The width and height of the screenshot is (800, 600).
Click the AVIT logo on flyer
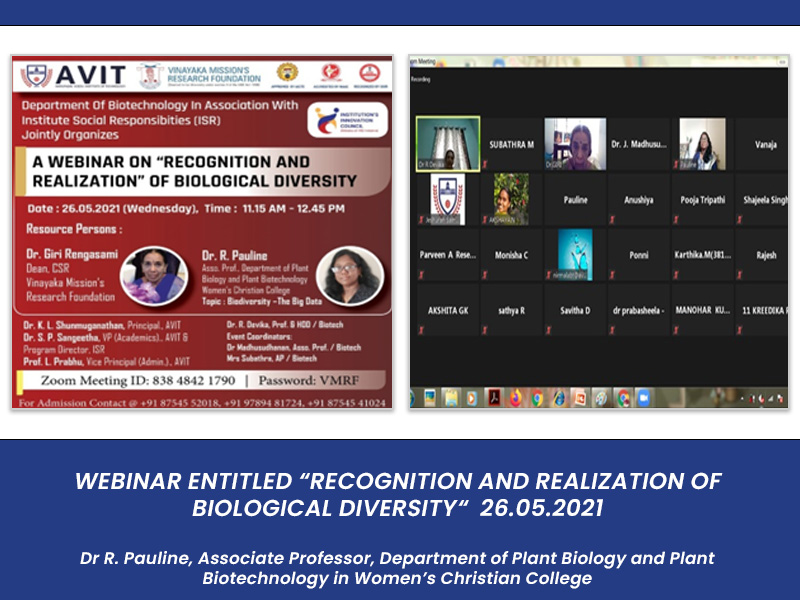point(75,76)
